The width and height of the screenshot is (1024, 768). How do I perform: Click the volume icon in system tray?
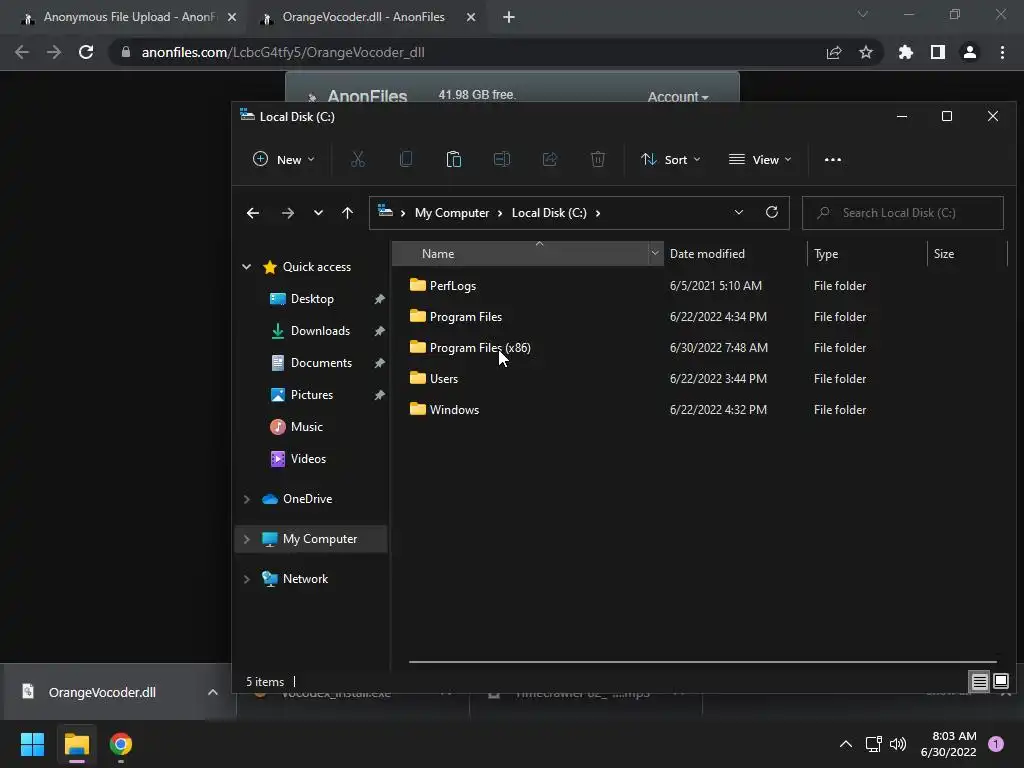[898, 744]
